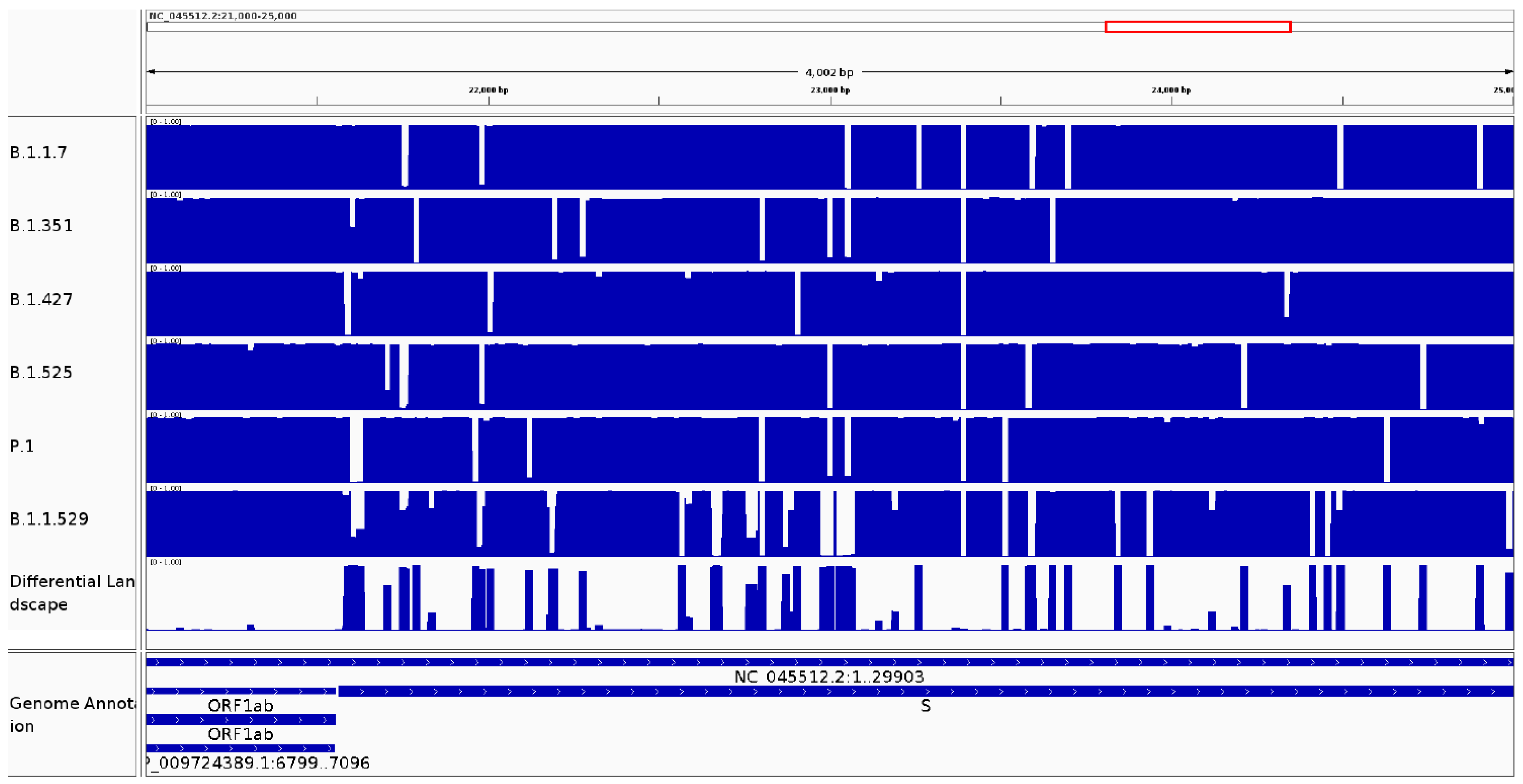The height and width of the screenshot is (784, 1523).
Task: Click the NC_045512.2:1..29903 annotation label
Action: tap(829, 676)
